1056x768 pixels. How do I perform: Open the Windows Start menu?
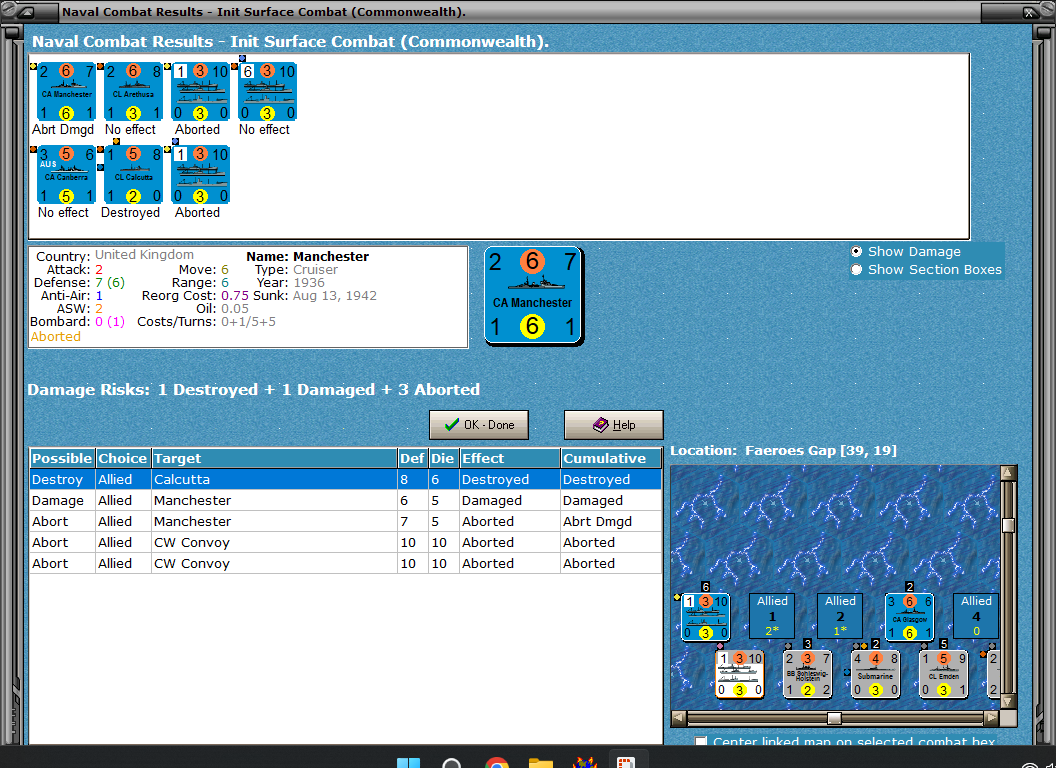(x=408, y=762)
